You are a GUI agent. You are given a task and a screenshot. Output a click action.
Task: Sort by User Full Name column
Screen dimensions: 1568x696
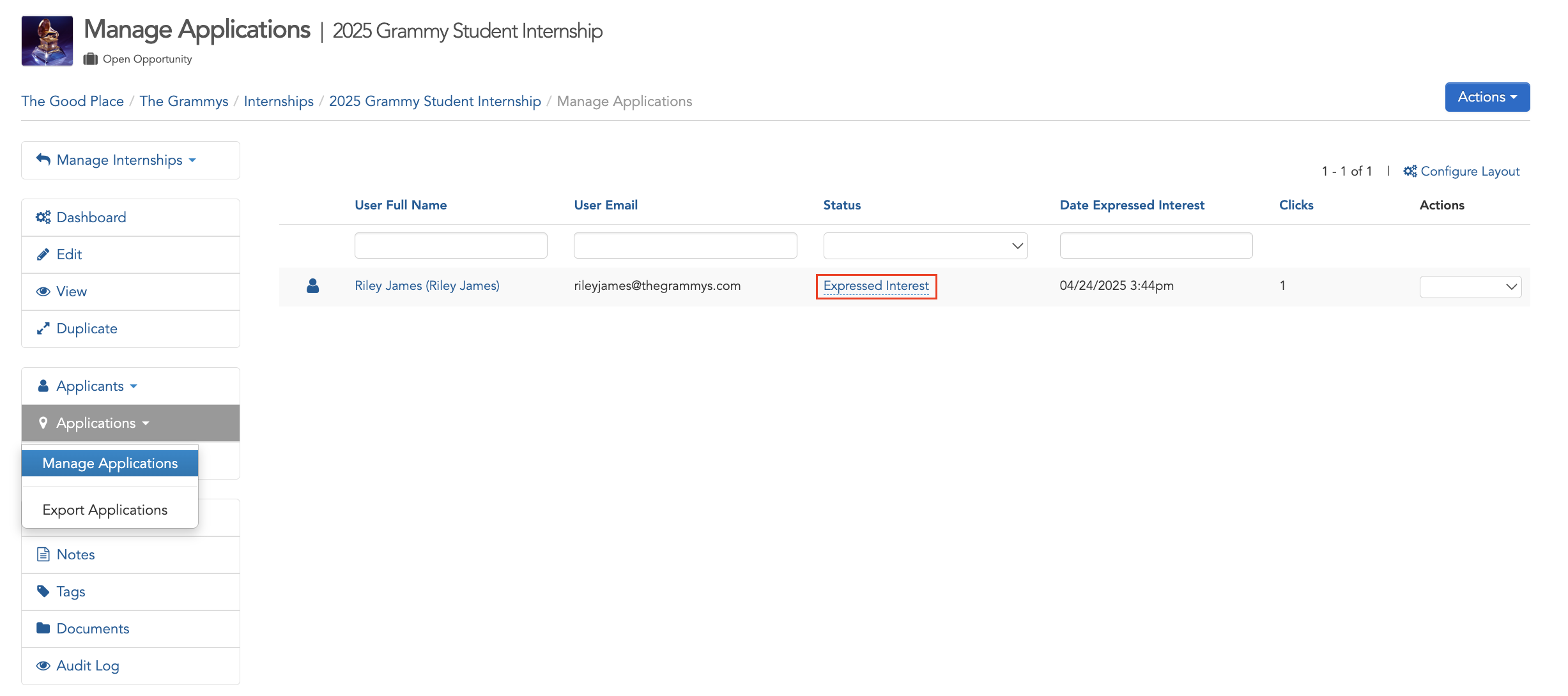click(401, 205)
